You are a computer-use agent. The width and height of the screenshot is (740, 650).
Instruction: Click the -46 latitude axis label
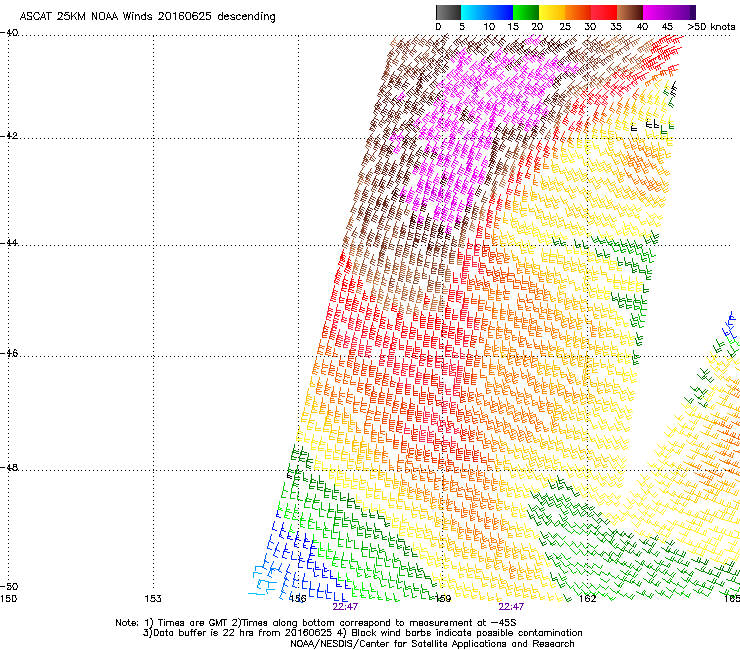point(9,354)
